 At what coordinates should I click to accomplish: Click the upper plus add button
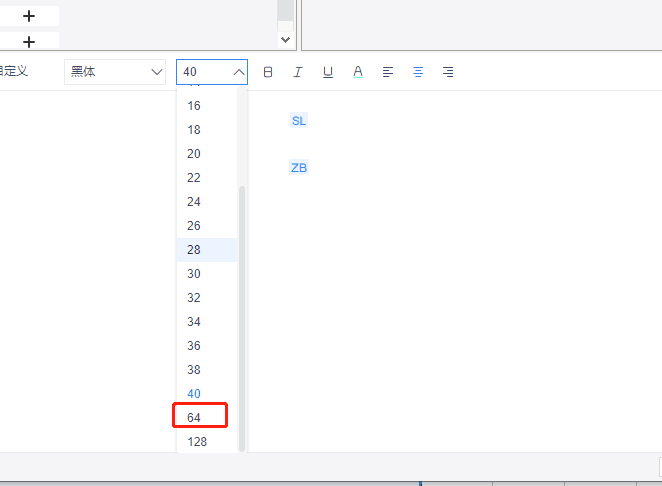click(29, 16)
